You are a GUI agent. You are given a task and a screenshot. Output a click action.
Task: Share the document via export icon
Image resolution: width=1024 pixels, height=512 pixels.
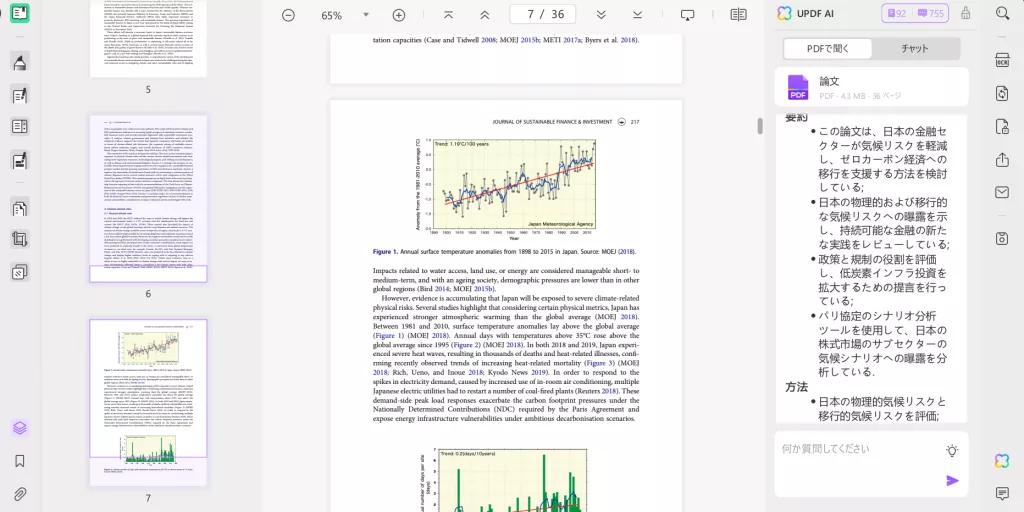point(1002,159)
